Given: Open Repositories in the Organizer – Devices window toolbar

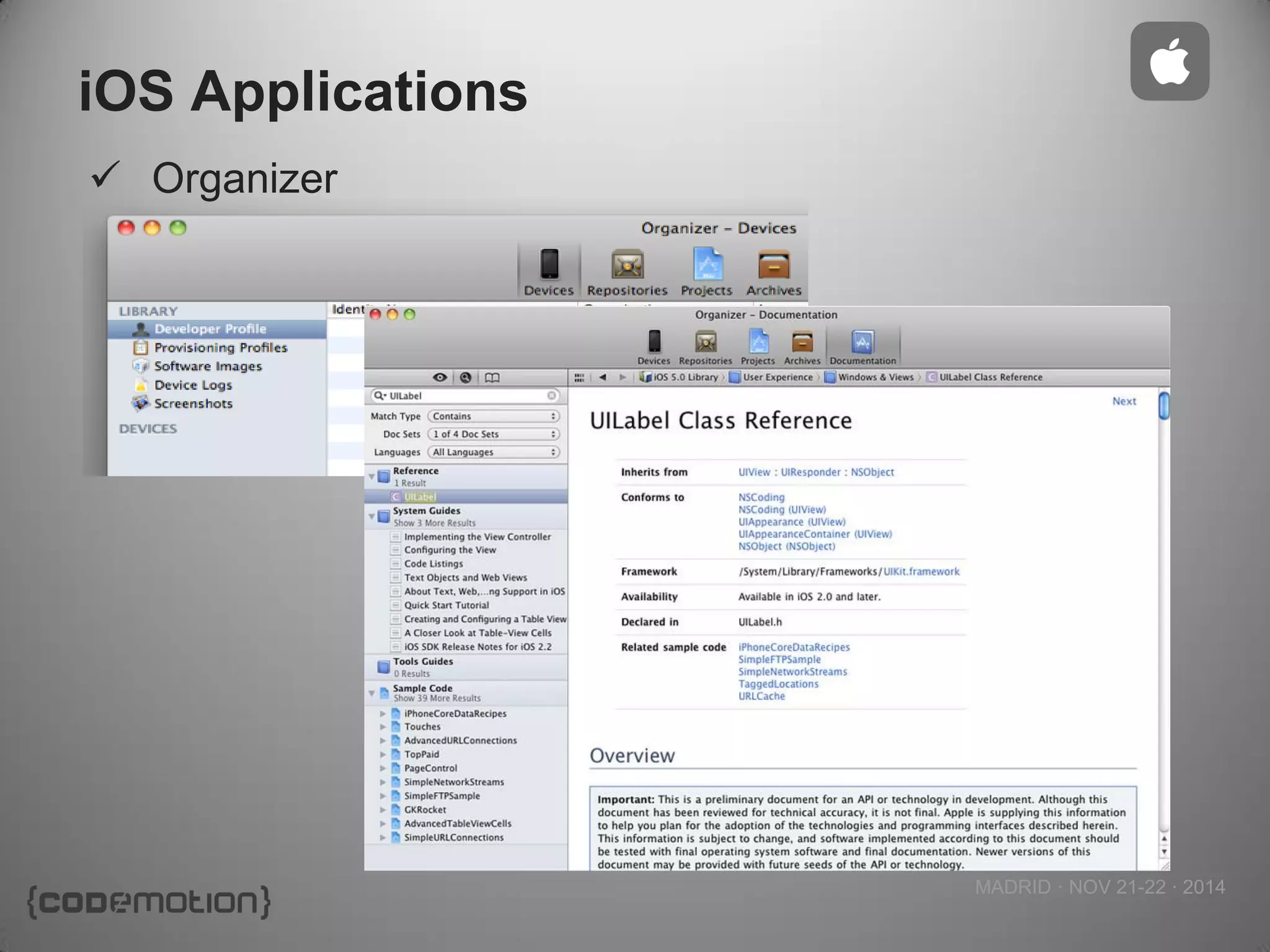Looking at the screenshot, I should pyautogui.click(x=627, y=271).
